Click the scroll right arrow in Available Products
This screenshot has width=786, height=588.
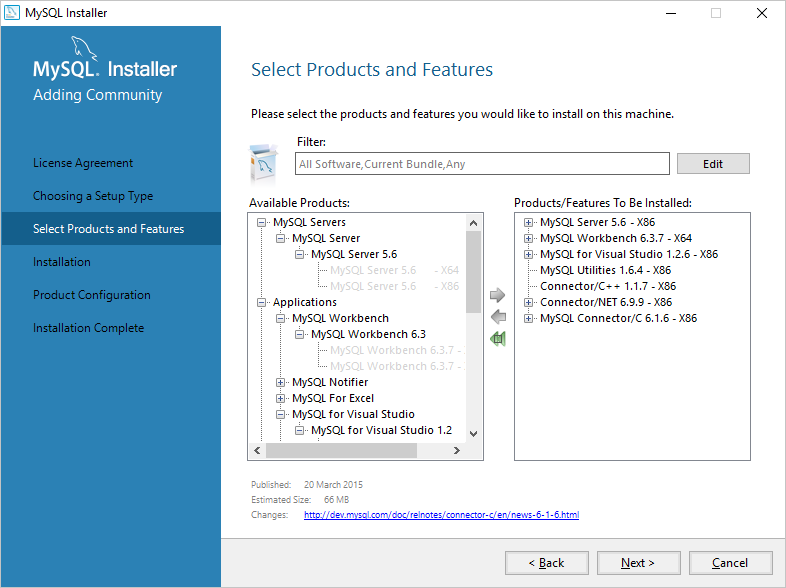click(456, 451)
